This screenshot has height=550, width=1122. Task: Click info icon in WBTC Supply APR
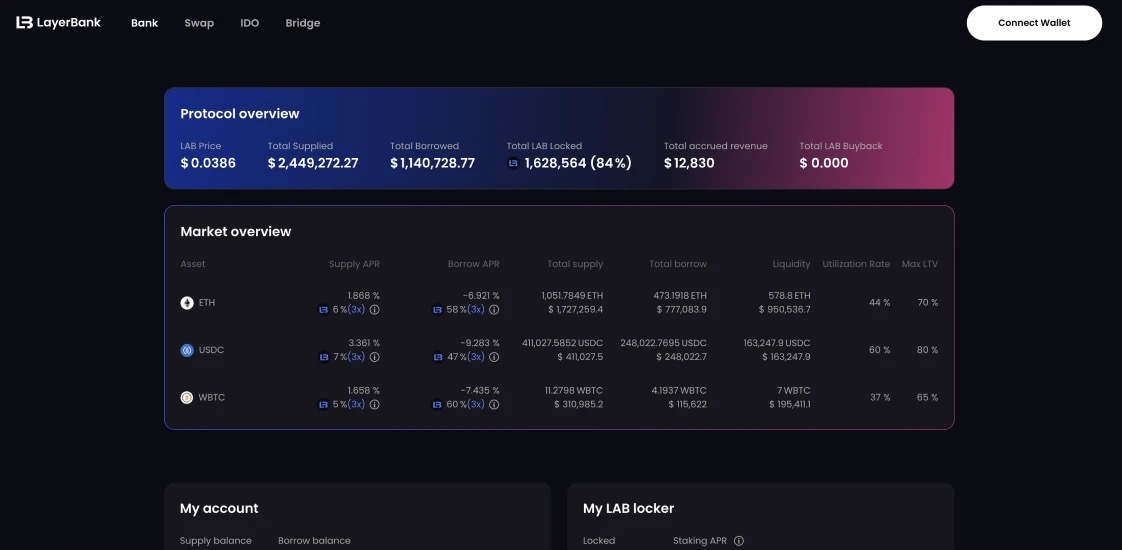point(374,404)
